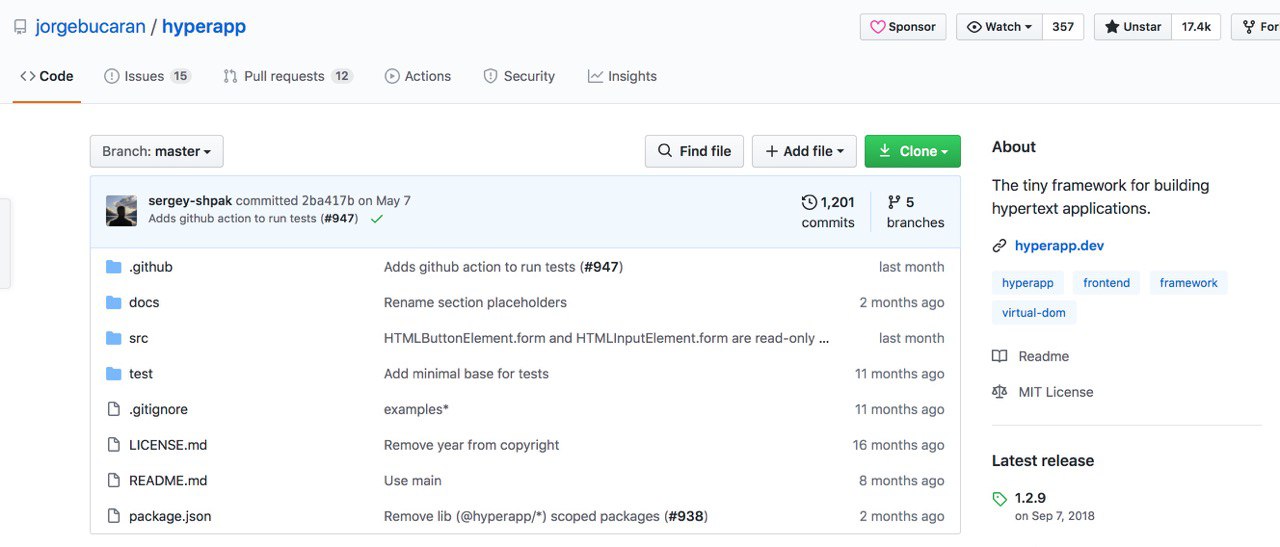The height and width of the screenshot is (547, 1280).
Task: Select the hyperapp topic tag
Action: [x=1028, y=283]
